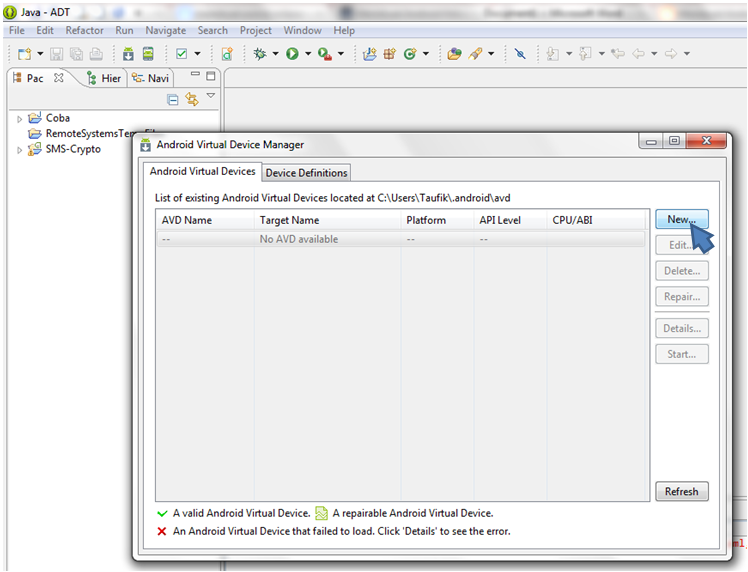
Task: Open the AVD Manager toolbar icon
Action: pos(148,53)
